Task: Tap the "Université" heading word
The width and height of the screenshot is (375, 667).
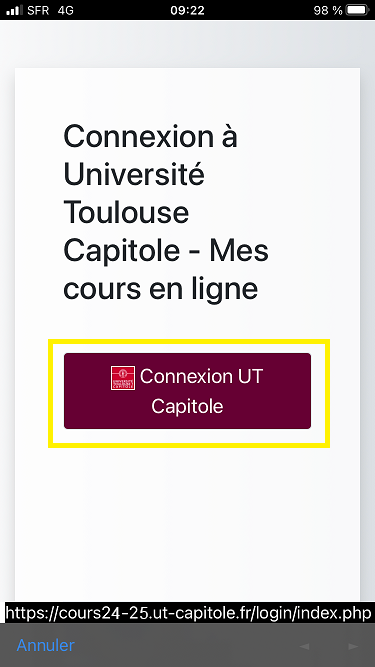Action: (134, 174)
